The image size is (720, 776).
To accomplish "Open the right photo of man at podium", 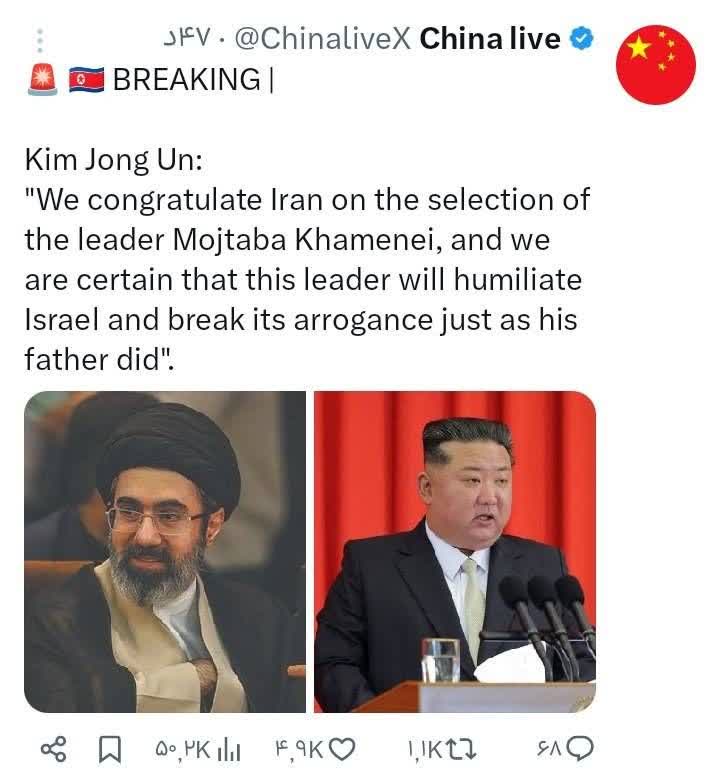I will tap(455, 552).
